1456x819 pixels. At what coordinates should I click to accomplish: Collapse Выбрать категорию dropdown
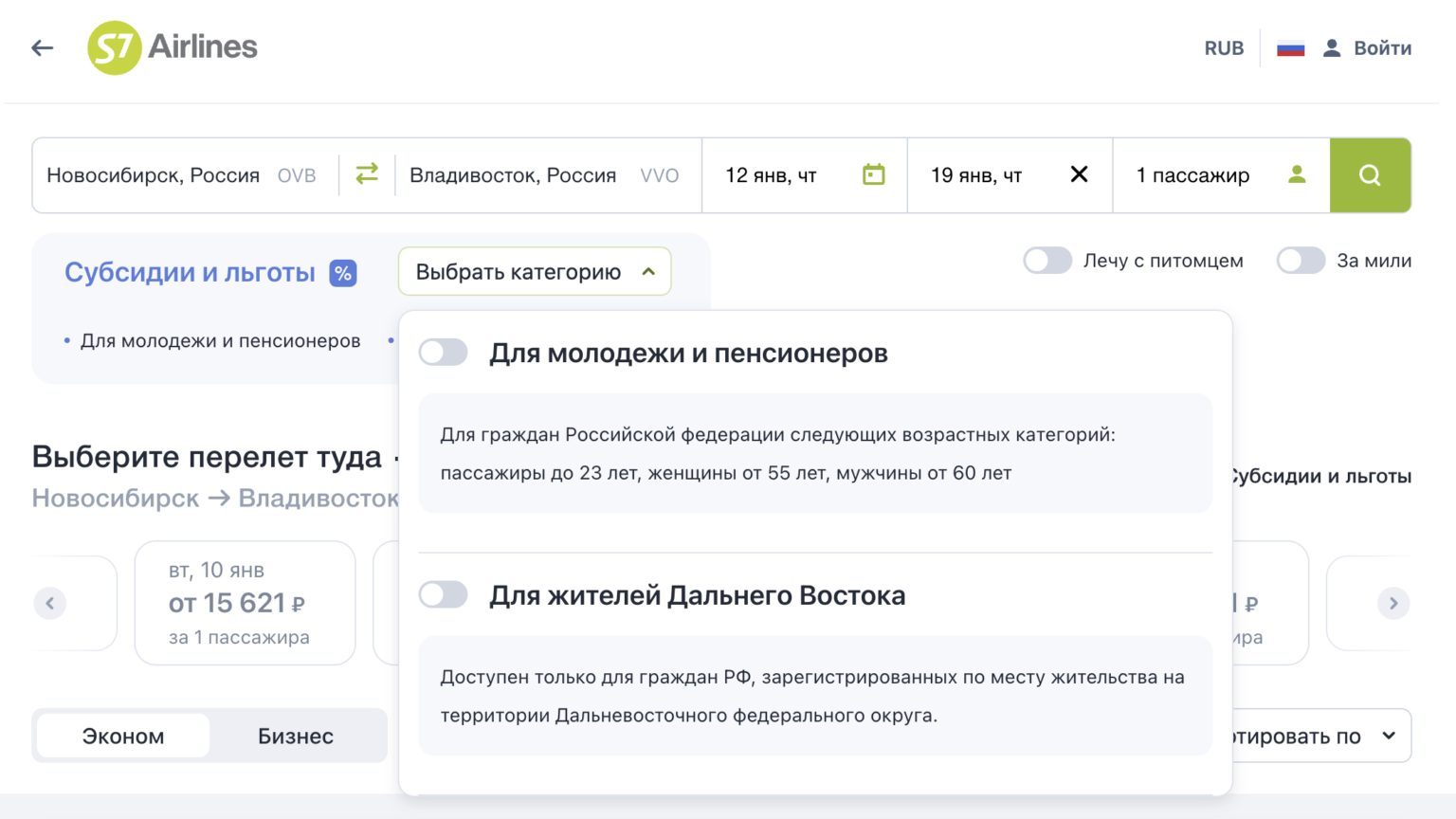[x=535, y=272]
